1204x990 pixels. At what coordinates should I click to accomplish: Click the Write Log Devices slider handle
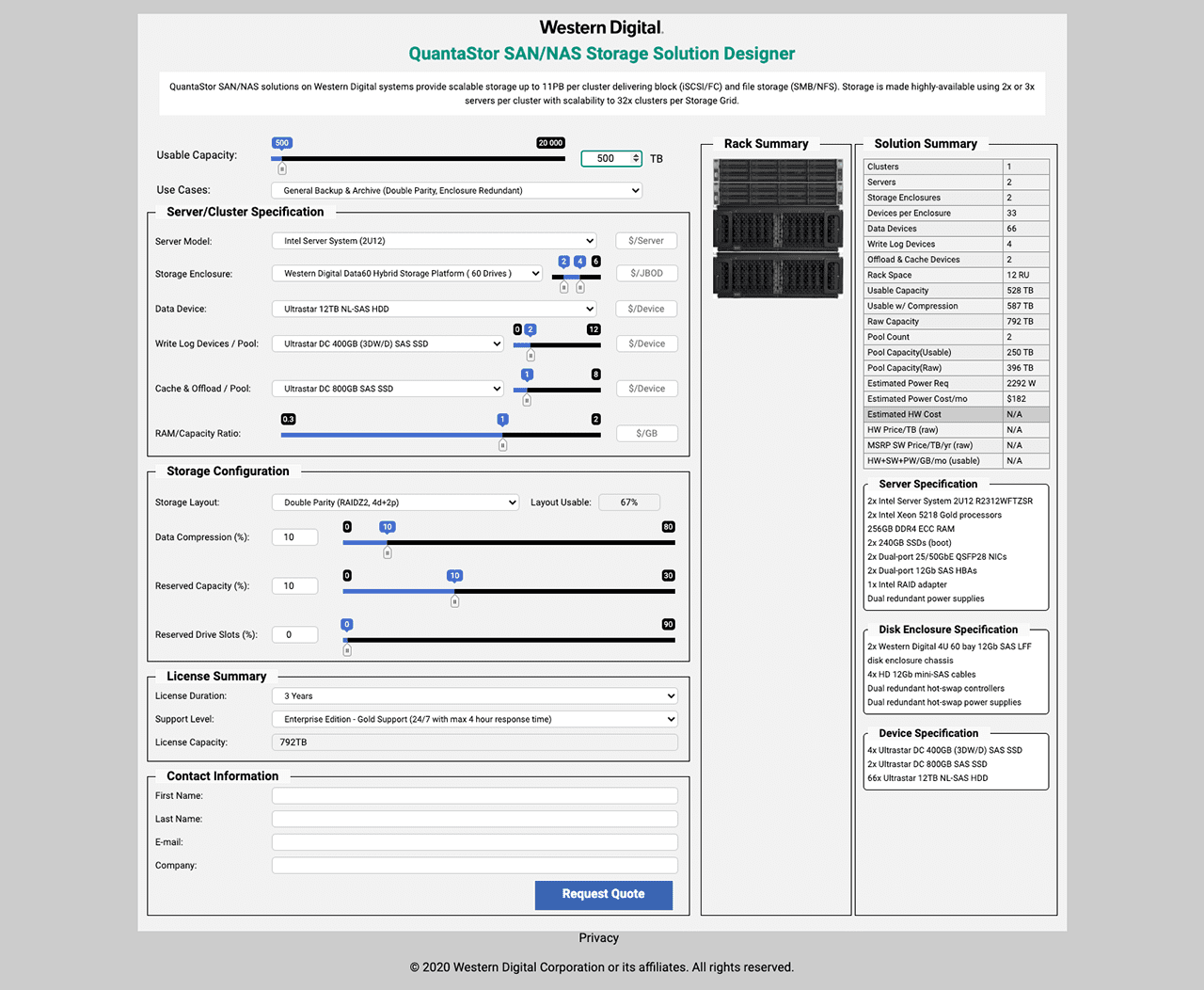[x=531, y=356]
